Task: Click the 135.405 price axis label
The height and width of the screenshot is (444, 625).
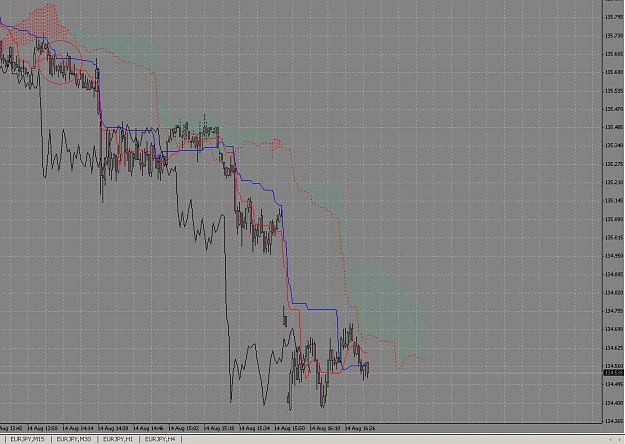Action: [614, 127]
